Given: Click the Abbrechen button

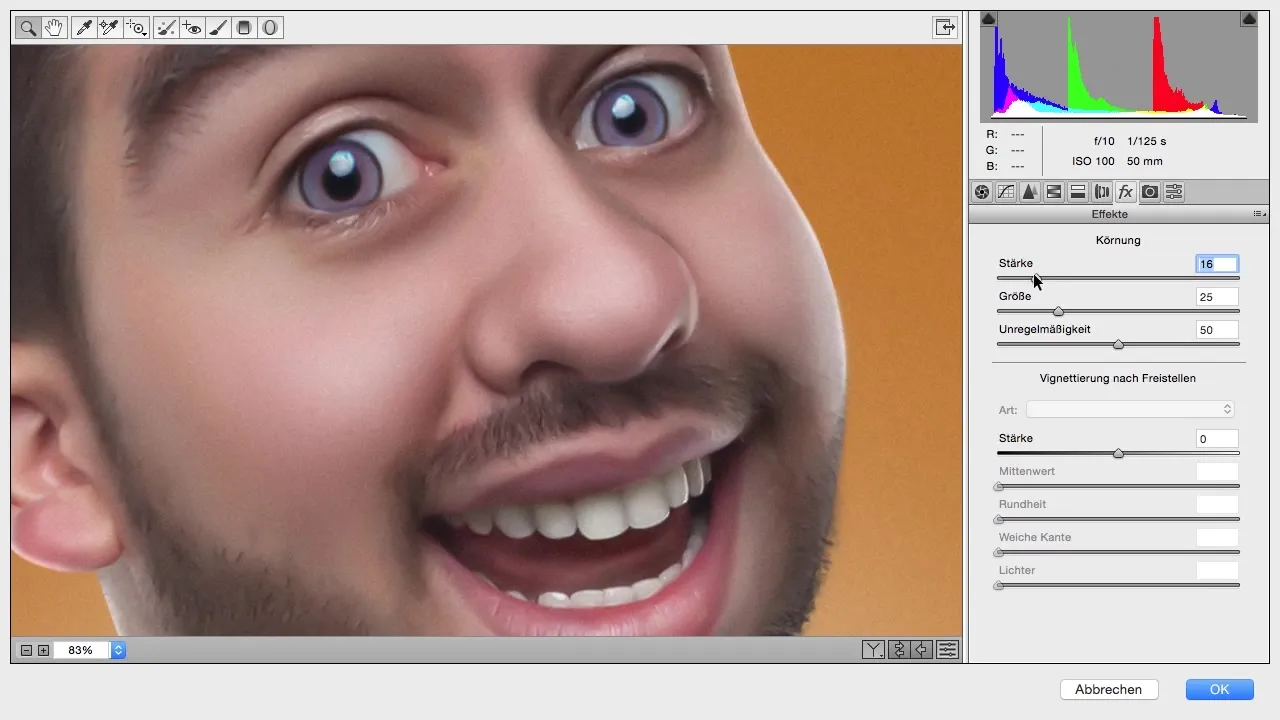Looking at the screenshot, I should click(x=1108, y=689).
